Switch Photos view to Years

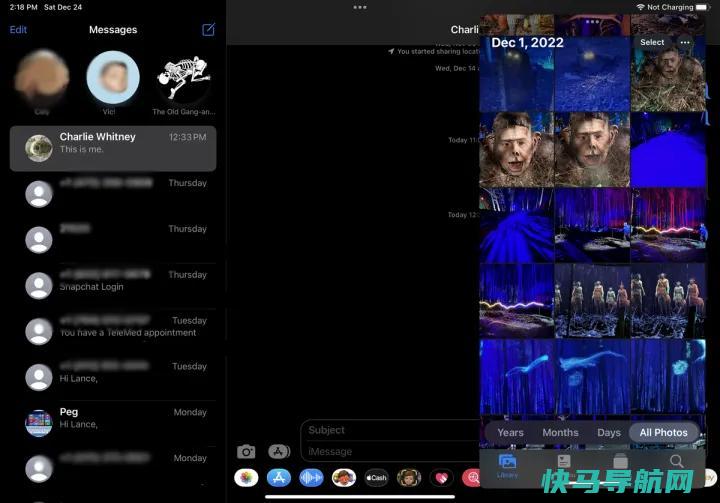510,433
